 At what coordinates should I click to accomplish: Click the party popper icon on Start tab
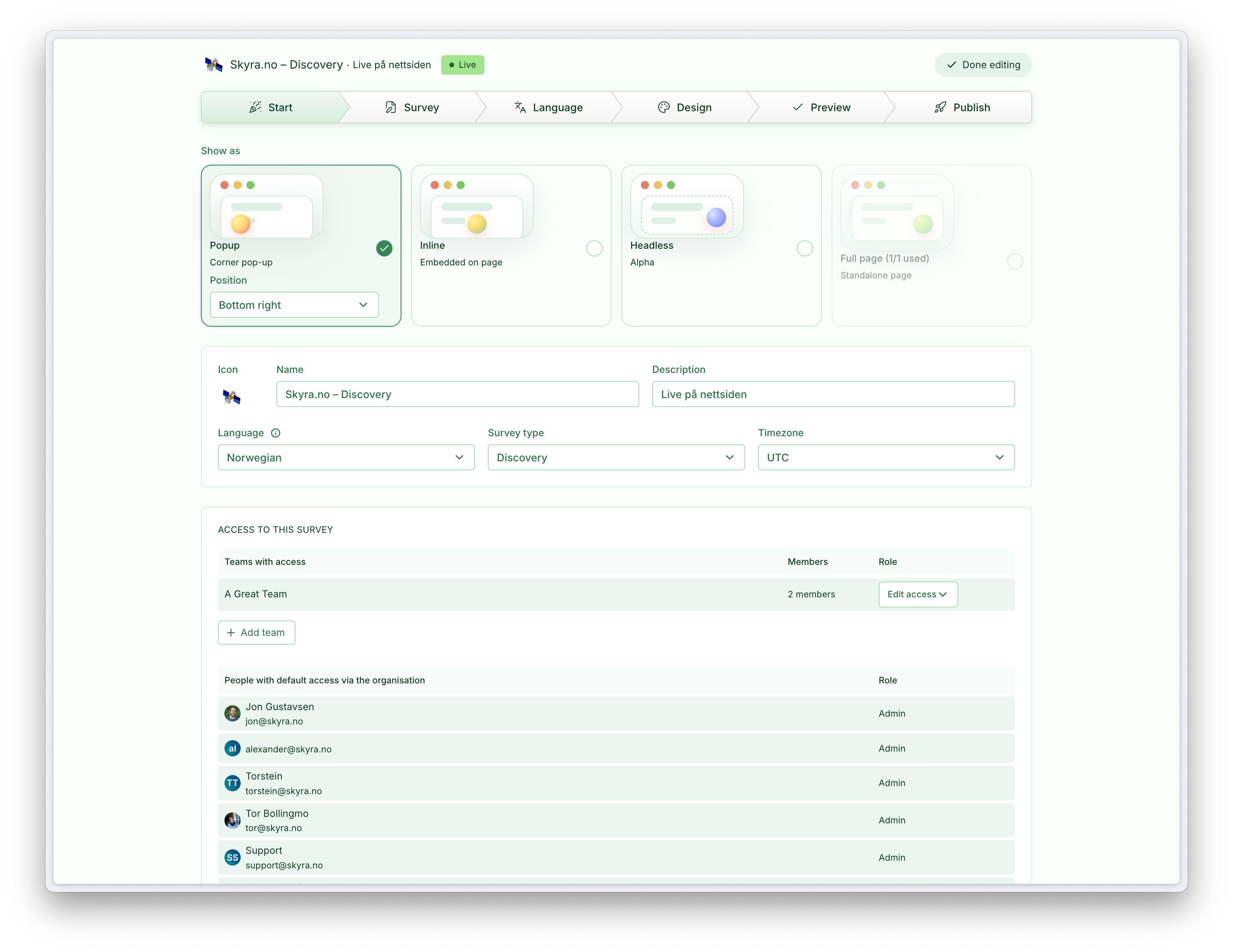pos(255,107)
